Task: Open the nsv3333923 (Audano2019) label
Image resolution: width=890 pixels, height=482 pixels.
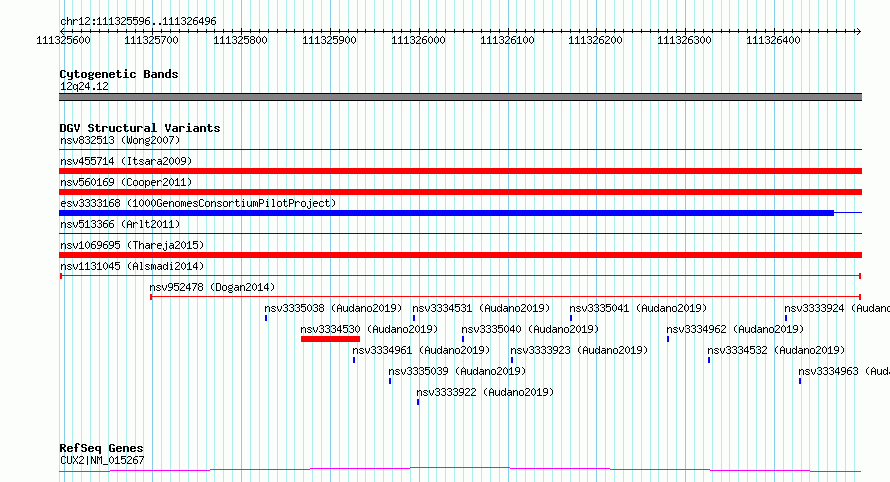Action: point(579,350)
